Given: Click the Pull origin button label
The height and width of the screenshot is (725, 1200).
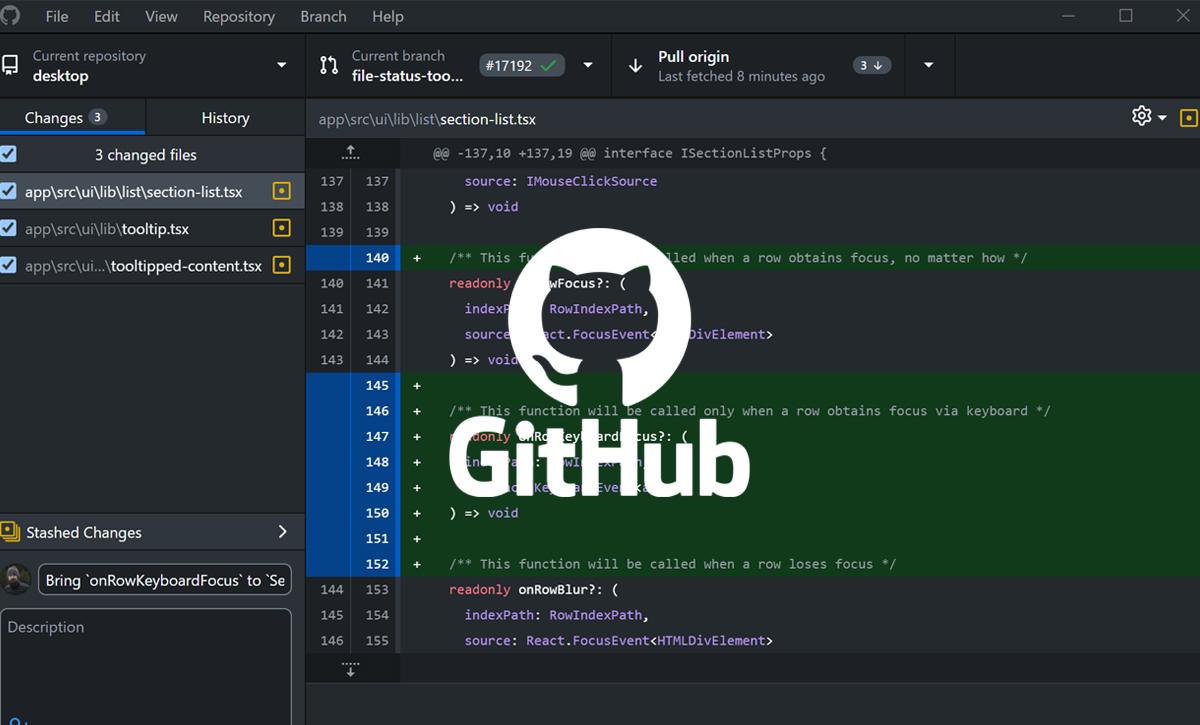Looking at the screenshot, I should [693, 57].
